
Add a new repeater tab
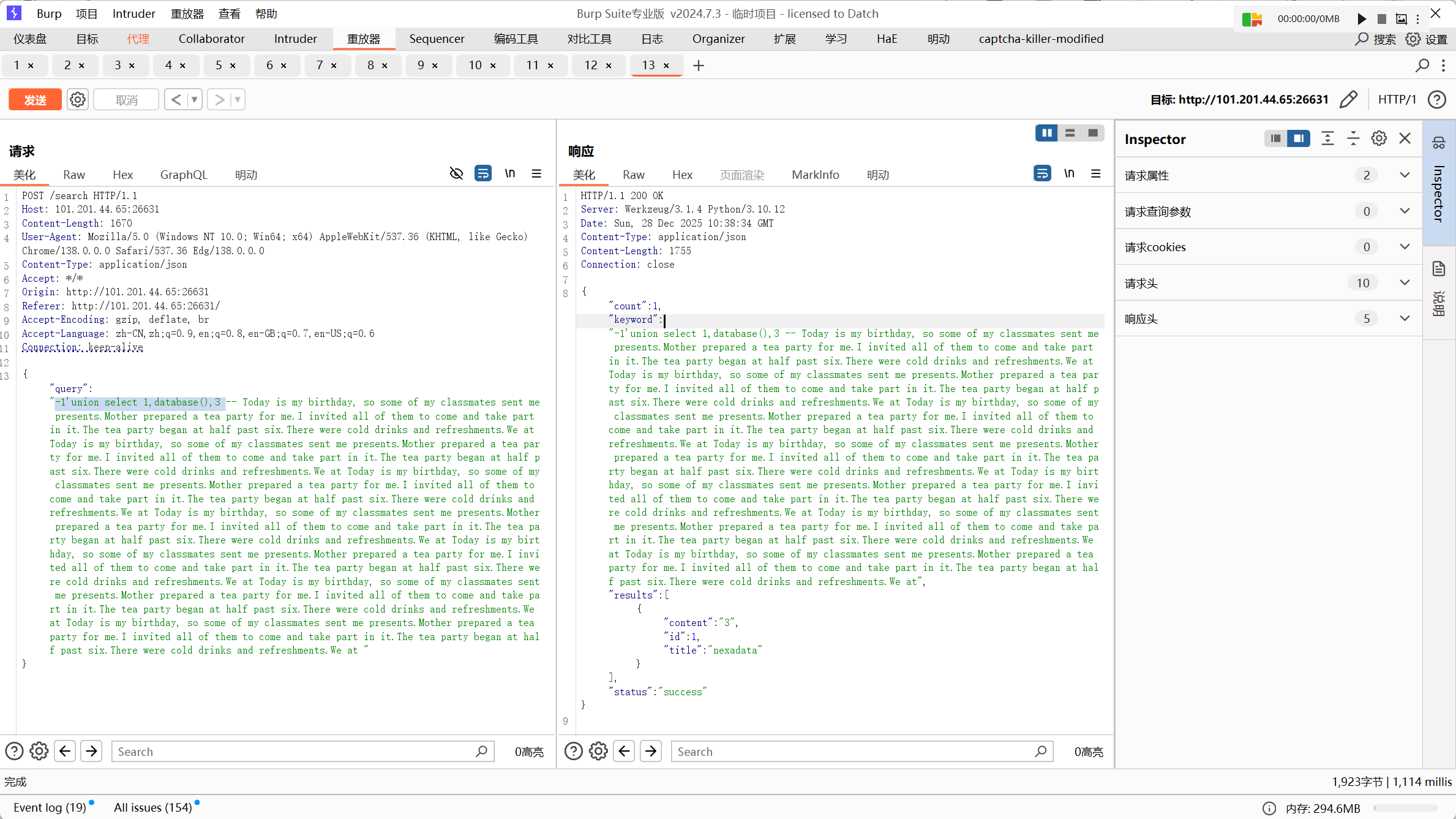pyautogui.click(x=699, y=65)
